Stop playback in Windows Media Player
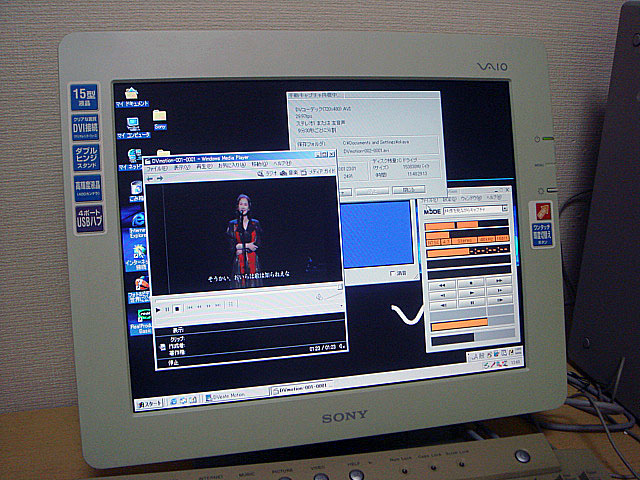This screenshot has width=640, height=480. click(177, 309)
